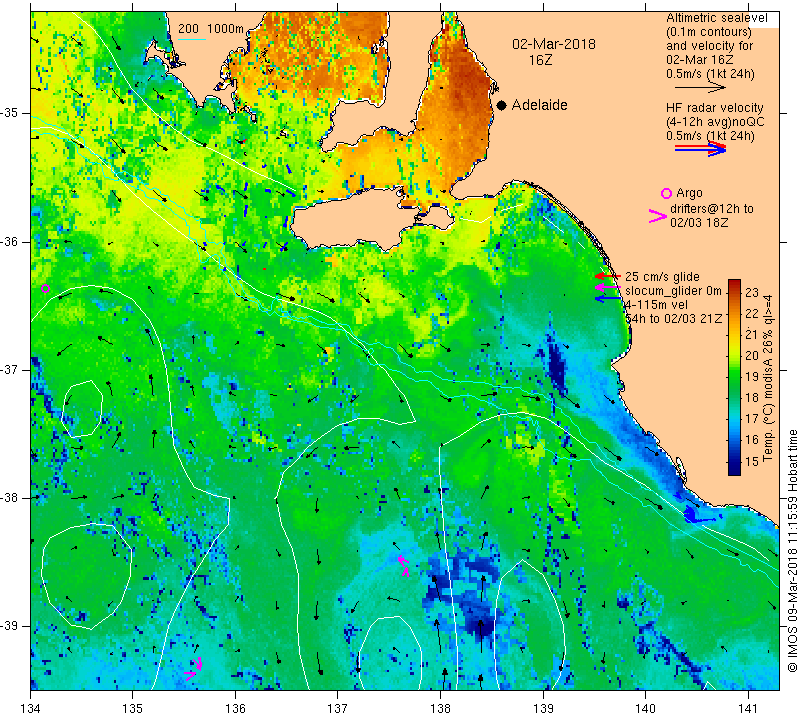Image resolution: width=800 pixels, height=720 pixels.
Task: Click the '54h to 02/03 21Z' label
Action: click(673, 318)
